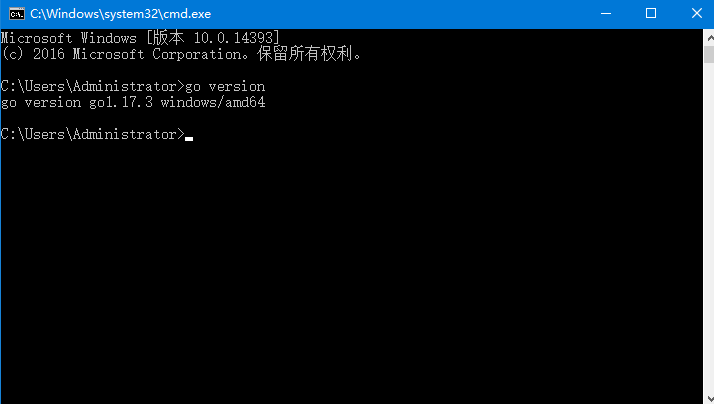Screen dimensions: 714x404
Task: Click the last C:\Users\Administrator> prompt
Action: pyautogui.click(x=92, y=134)
